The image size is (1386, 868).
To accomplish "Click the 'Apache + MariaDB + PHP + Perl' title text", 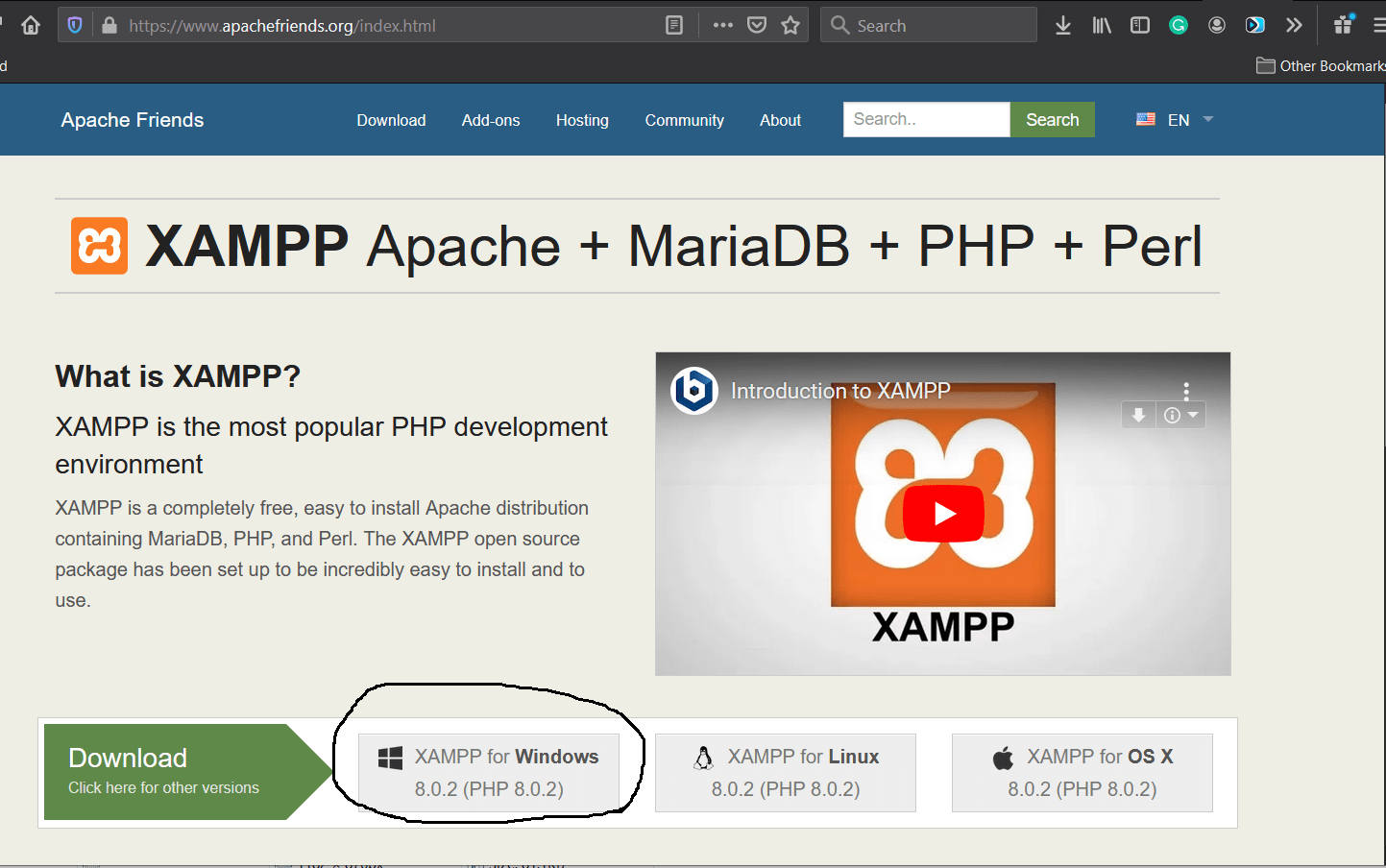I will click(x=784, y=246).
